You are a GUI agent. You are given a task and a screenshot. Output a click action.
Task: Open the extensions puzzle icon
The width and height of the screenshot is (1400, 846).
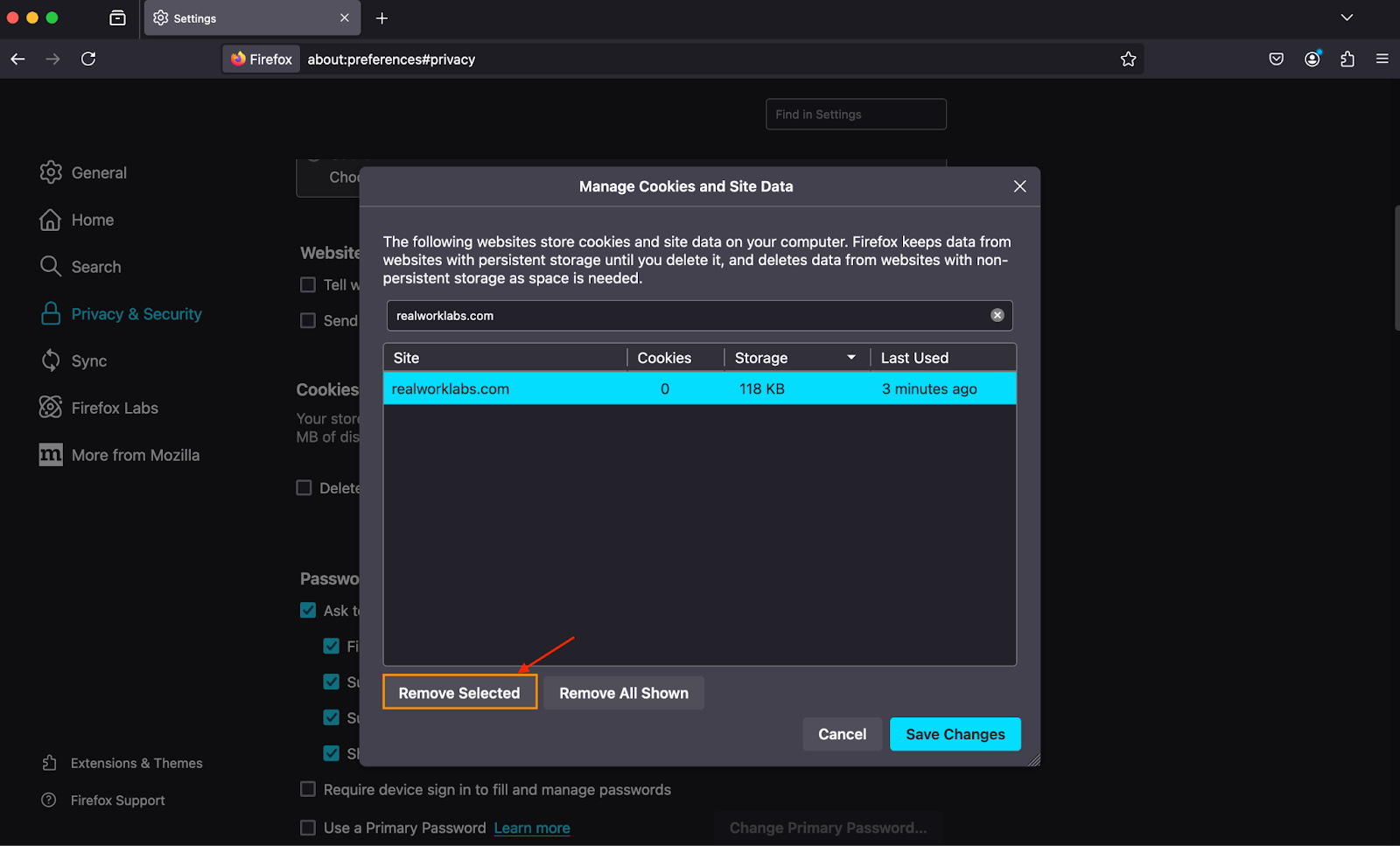tap(1347, 59)
